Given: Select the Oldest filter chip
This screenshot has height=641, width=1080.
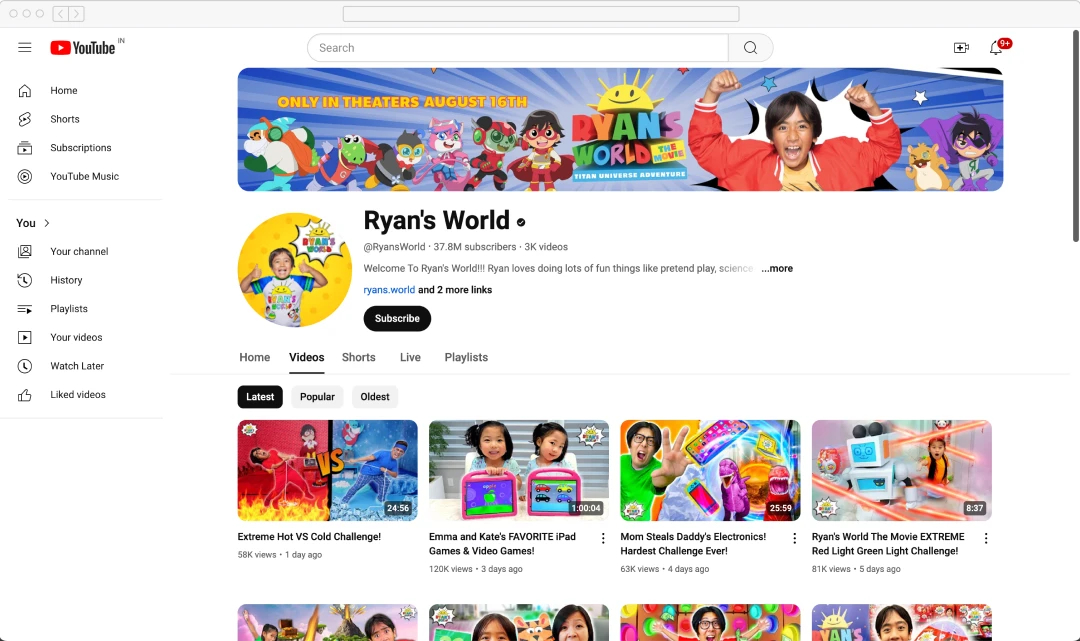Looking at the screenshot, I should point(374,396).
